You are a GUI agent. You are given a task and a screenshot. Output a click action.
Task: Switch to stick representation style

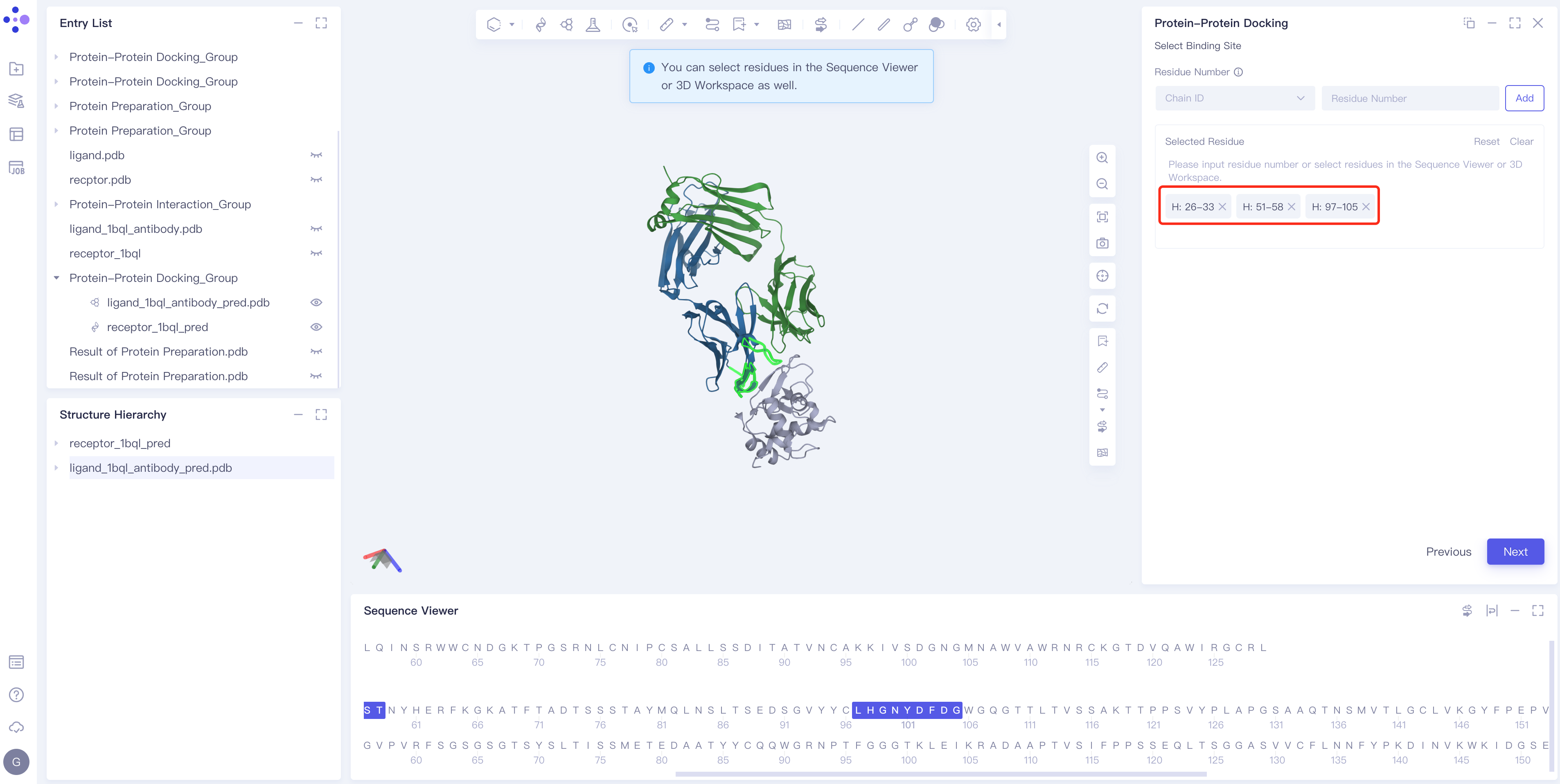(884, 24)
